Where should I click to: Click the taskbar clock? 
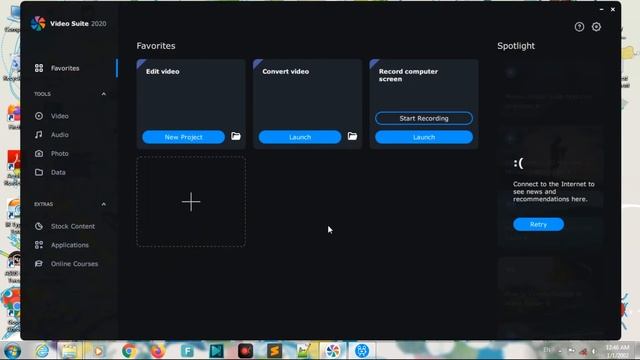(x=617, y=351)
